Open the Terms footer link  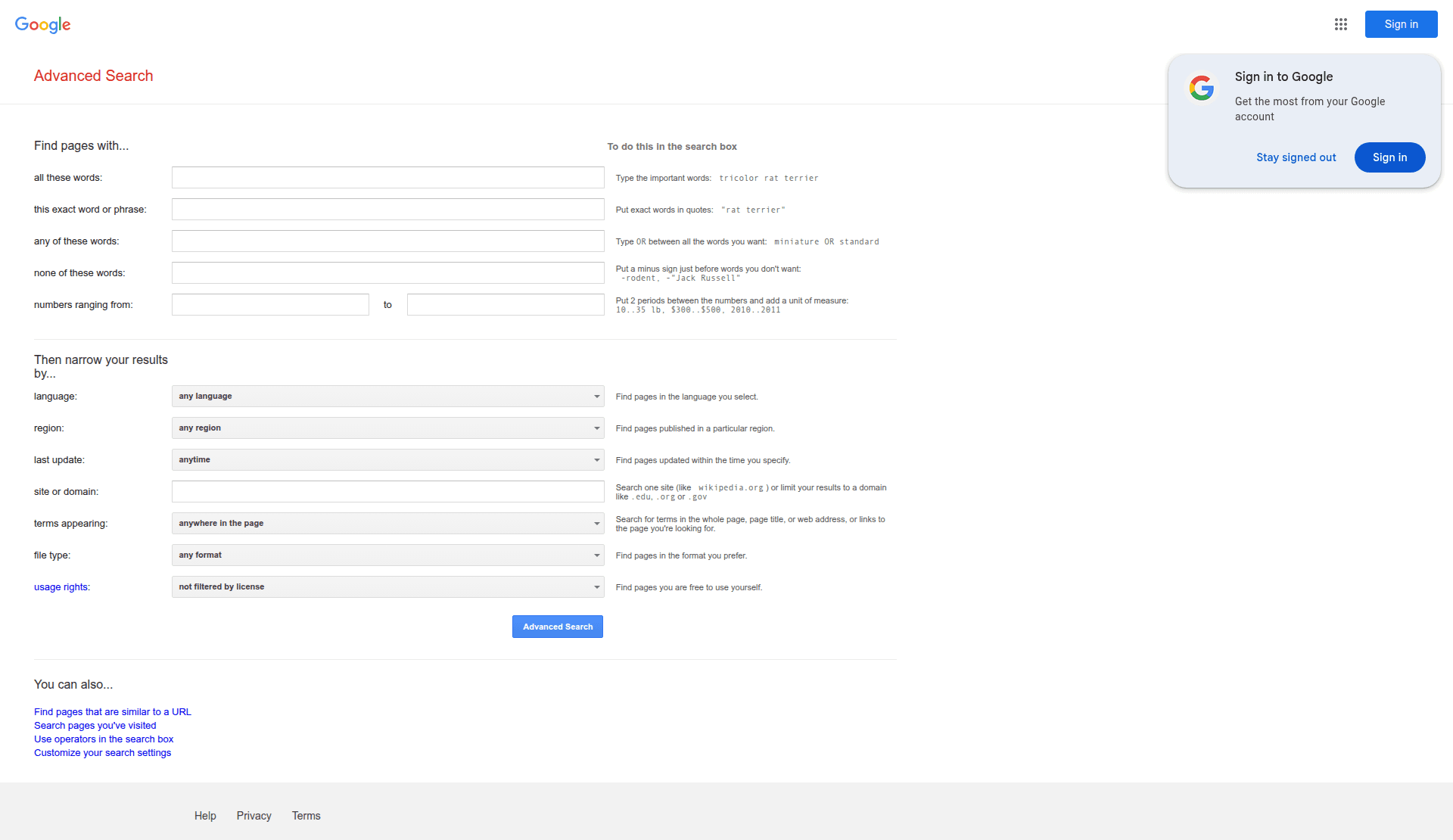(x=306, y=816)
